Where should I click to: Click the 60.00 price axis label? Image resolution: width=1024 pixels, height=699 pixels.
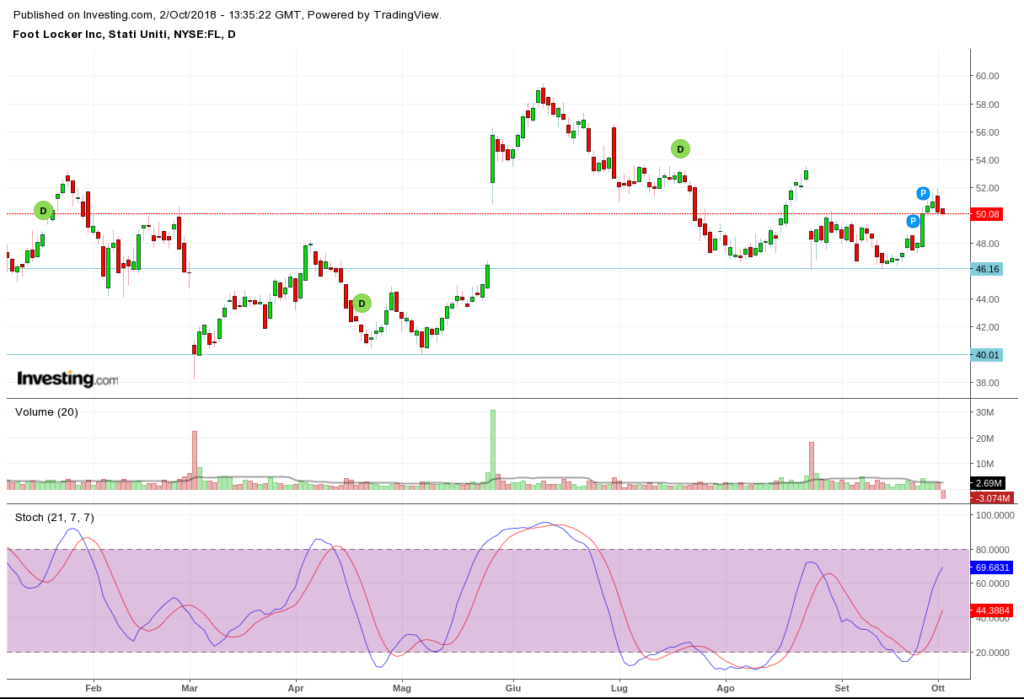click(987, 76)
